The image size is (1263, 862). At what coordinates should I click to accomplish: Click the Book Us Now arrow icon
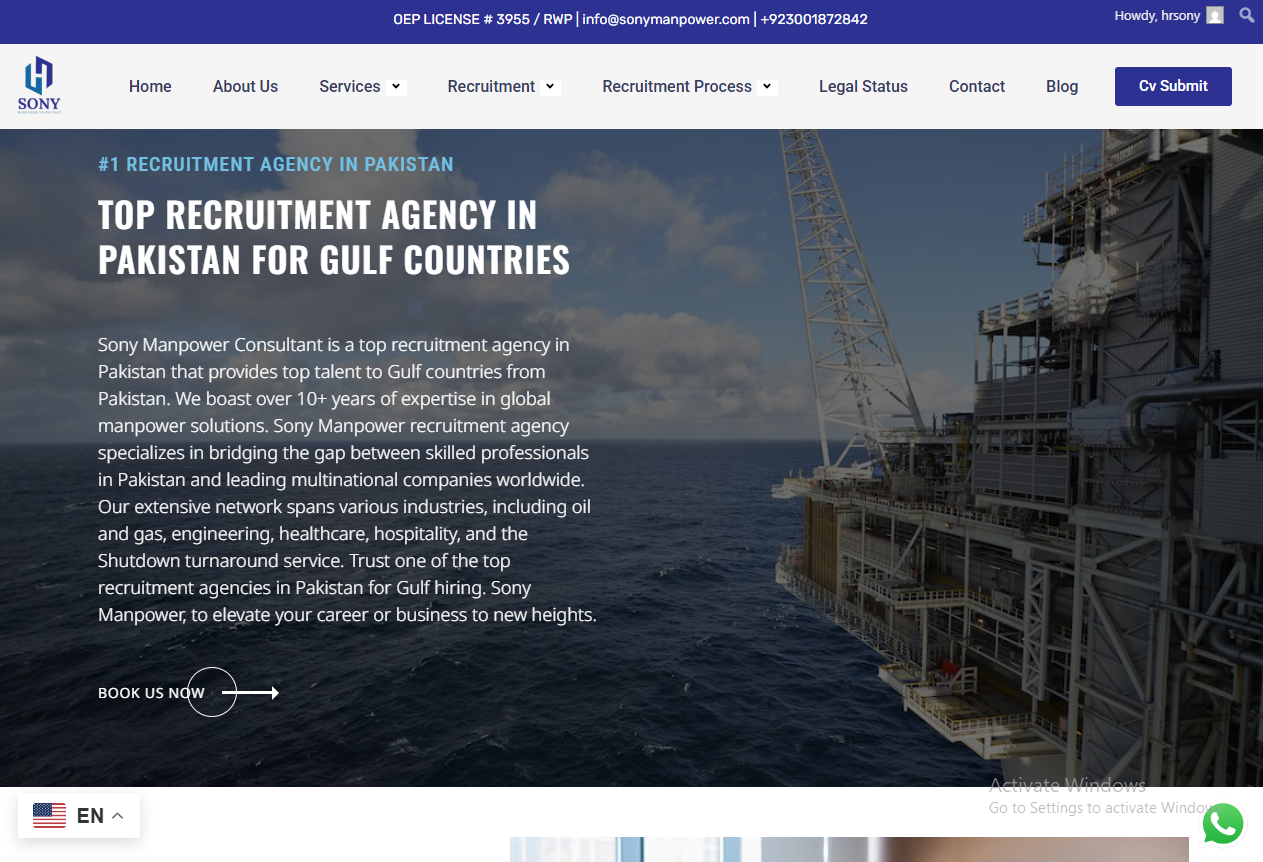[250, 692]
